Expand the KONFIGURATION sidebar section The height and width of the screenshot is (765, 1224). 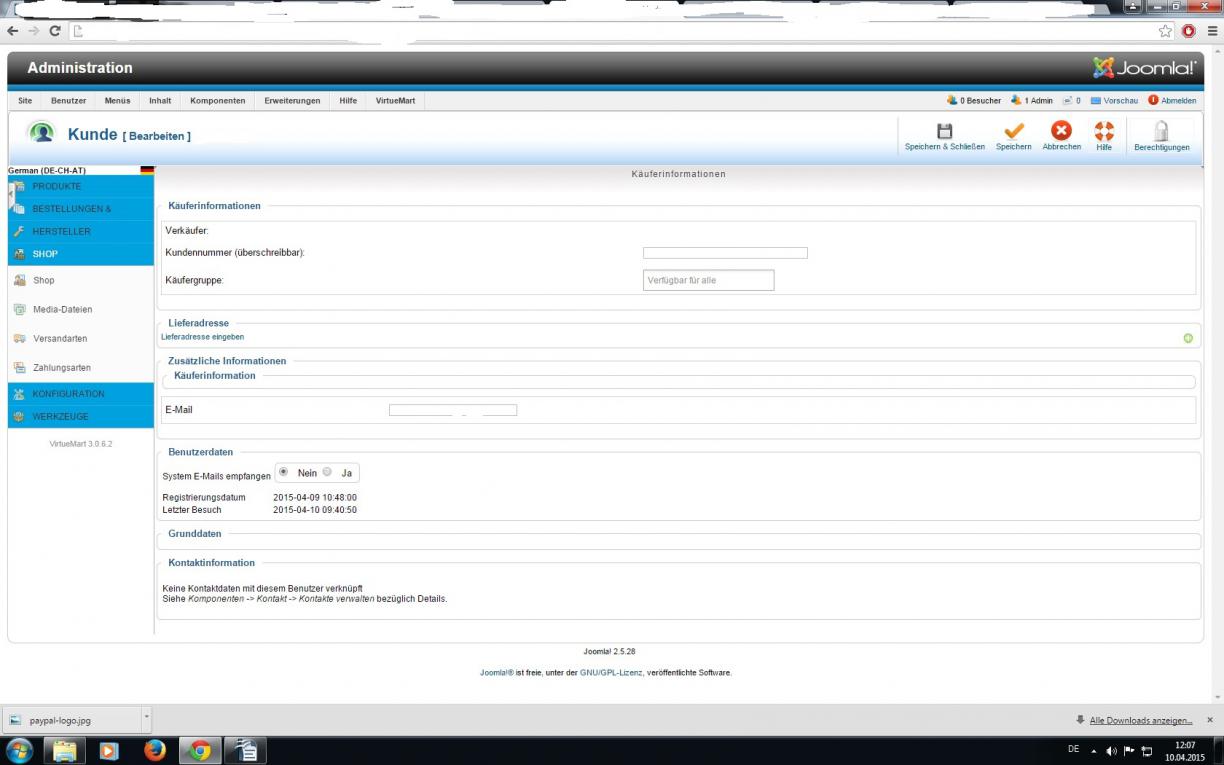[68, 394]
